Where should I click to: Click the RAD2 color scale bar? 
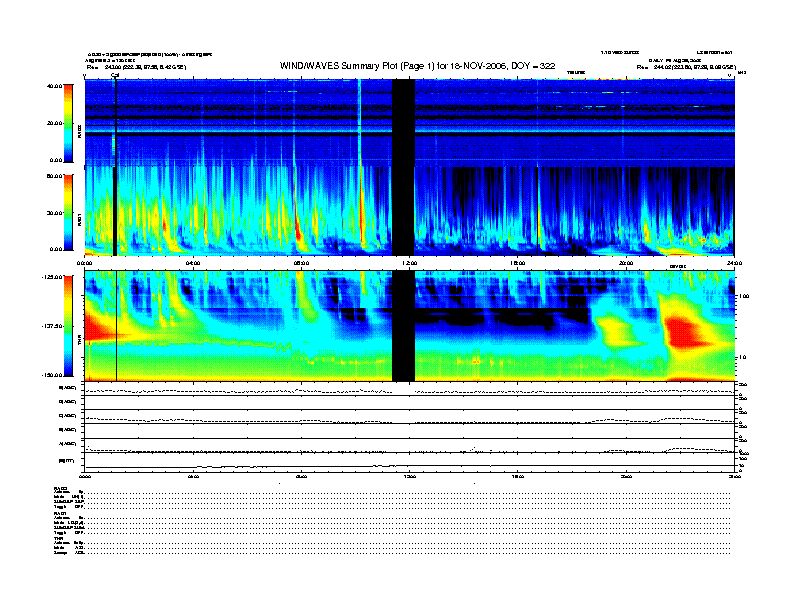(x=68, y=123)
